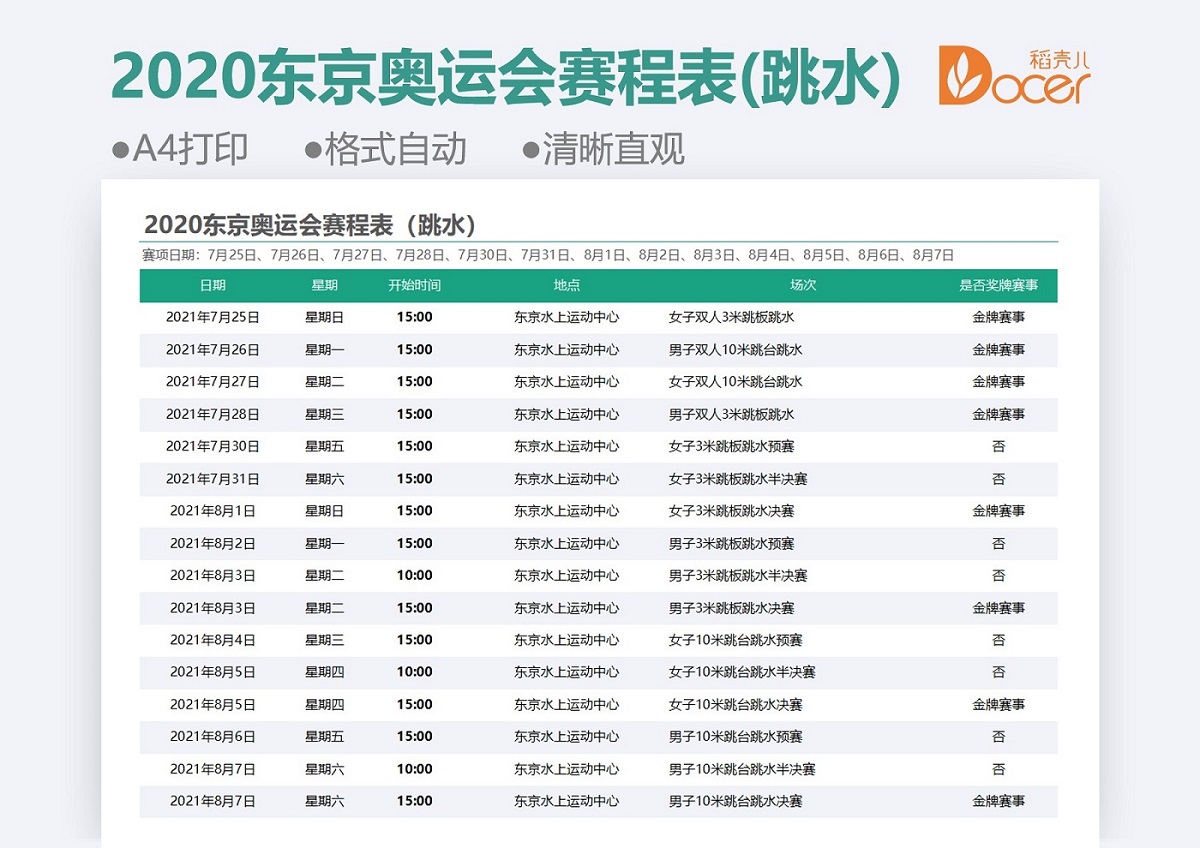Select the 2021年7月25日 date cell
This screenshot has width=1200, height=848.
pyautogui.click(x=212, y=318)
